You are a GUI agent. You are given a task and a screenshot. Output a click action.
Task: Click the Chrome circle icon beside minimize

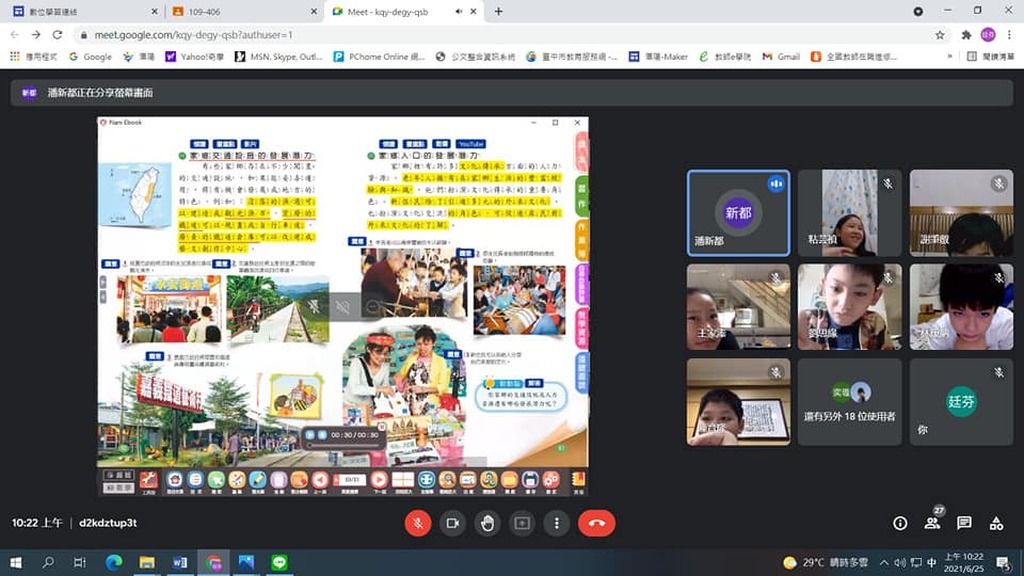(918, 11)
